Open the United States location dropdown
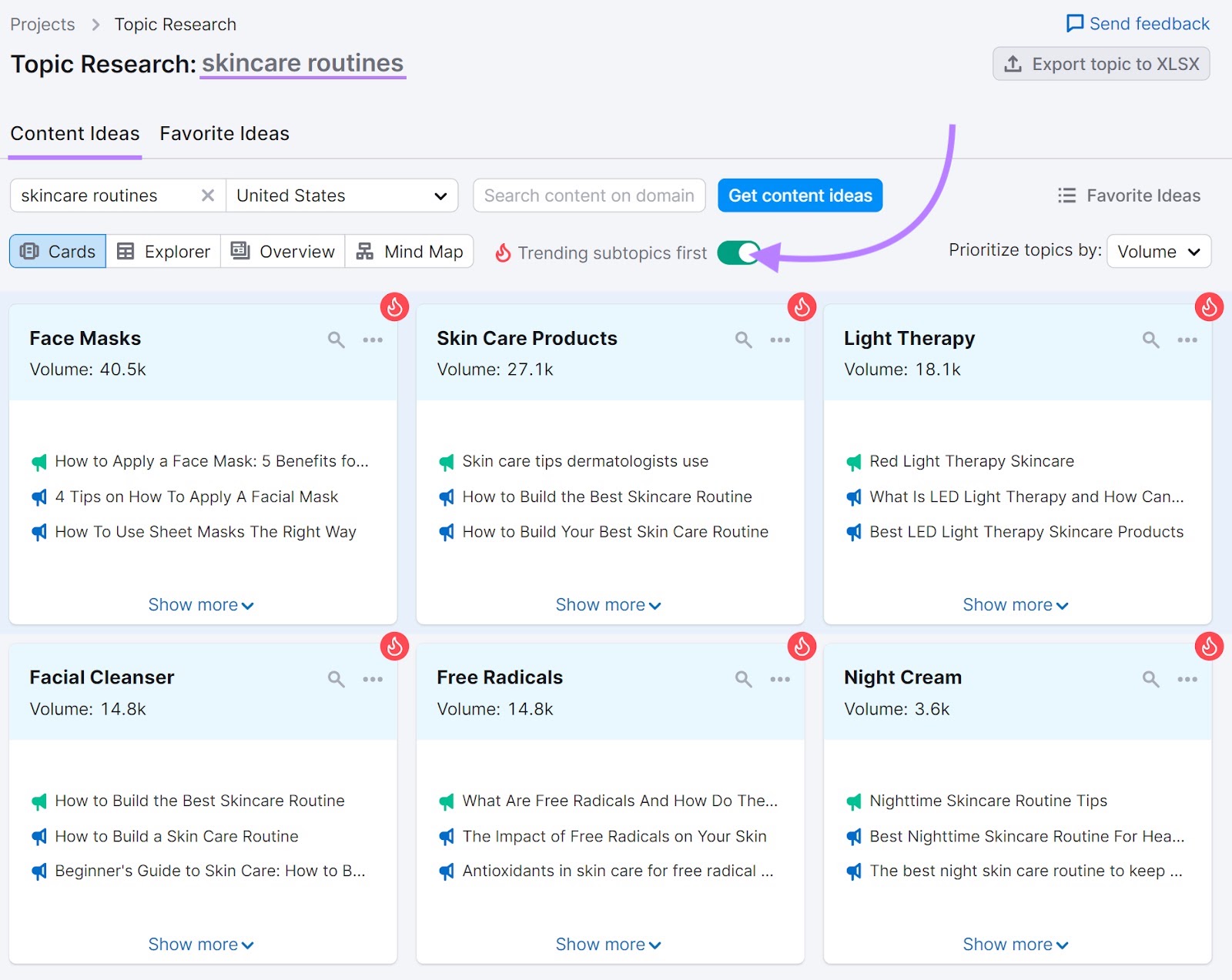 342,195
